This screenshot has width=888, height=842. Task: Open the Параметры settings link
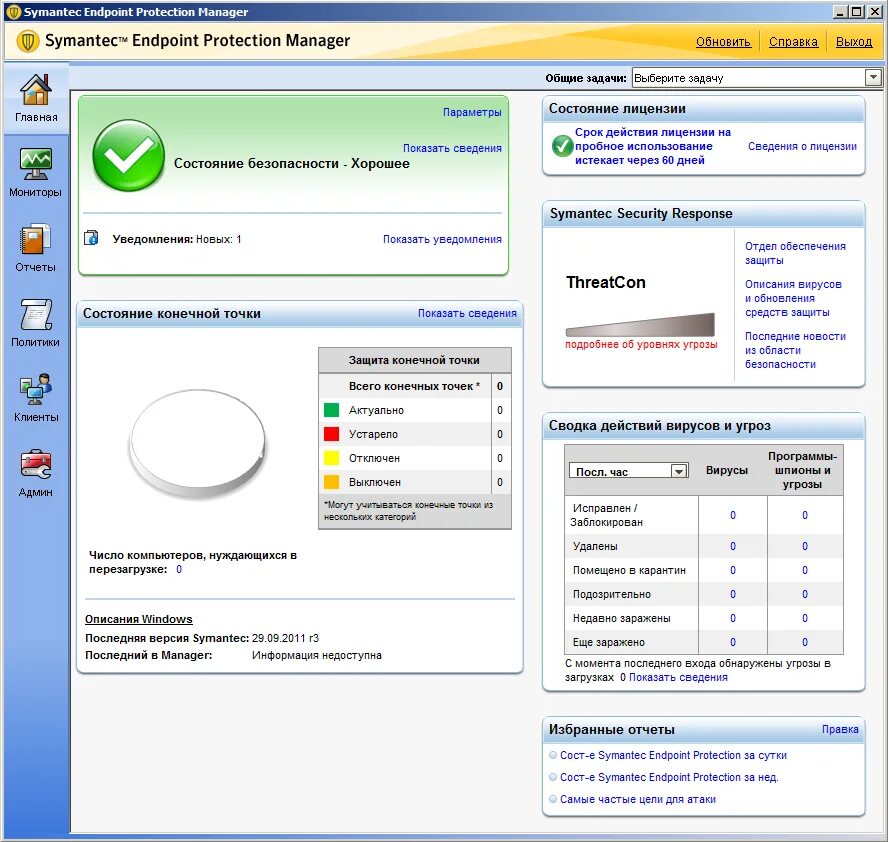pos(472,112)
